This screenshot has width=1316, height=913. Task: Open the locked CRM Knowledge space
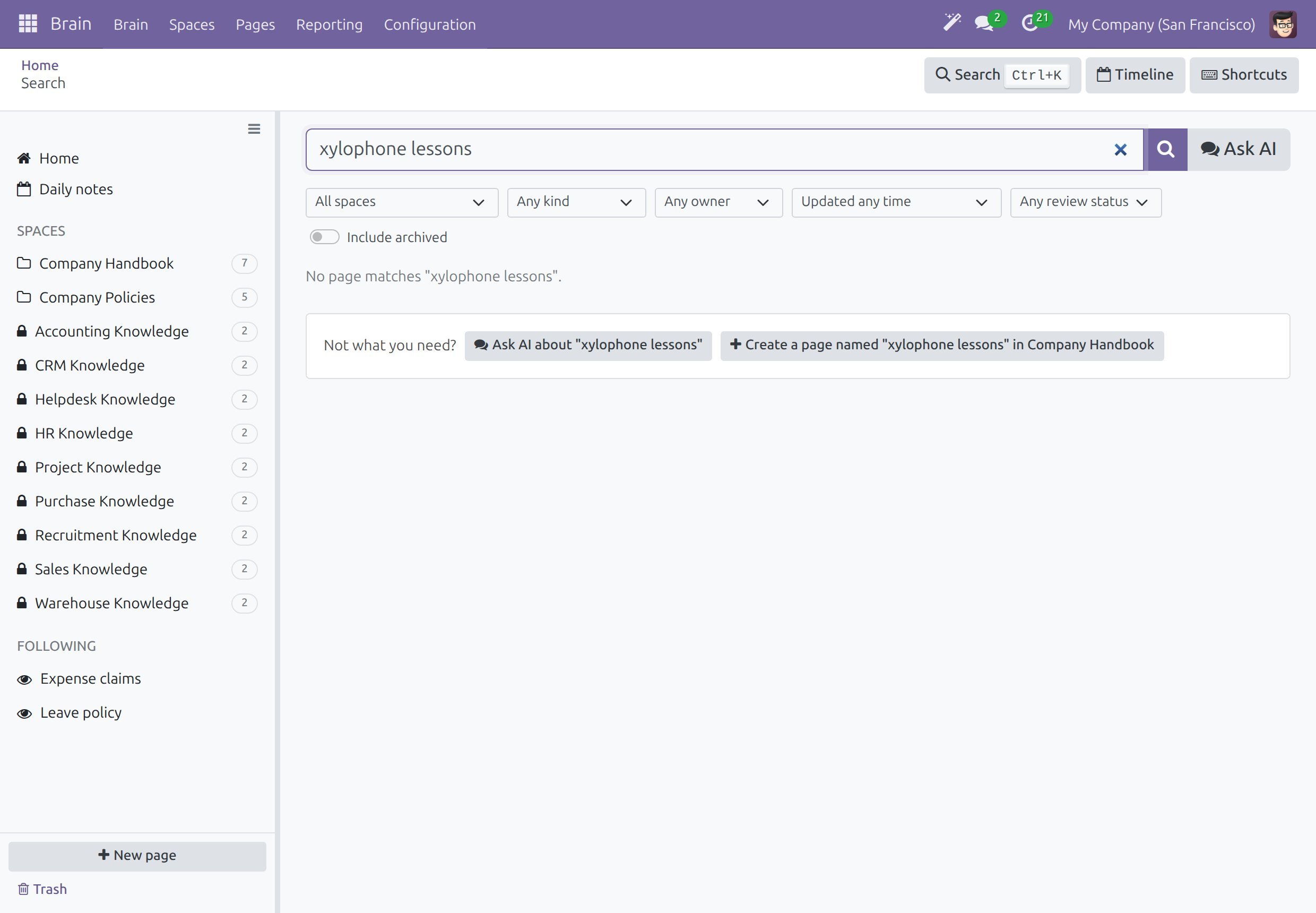[137, 365]
